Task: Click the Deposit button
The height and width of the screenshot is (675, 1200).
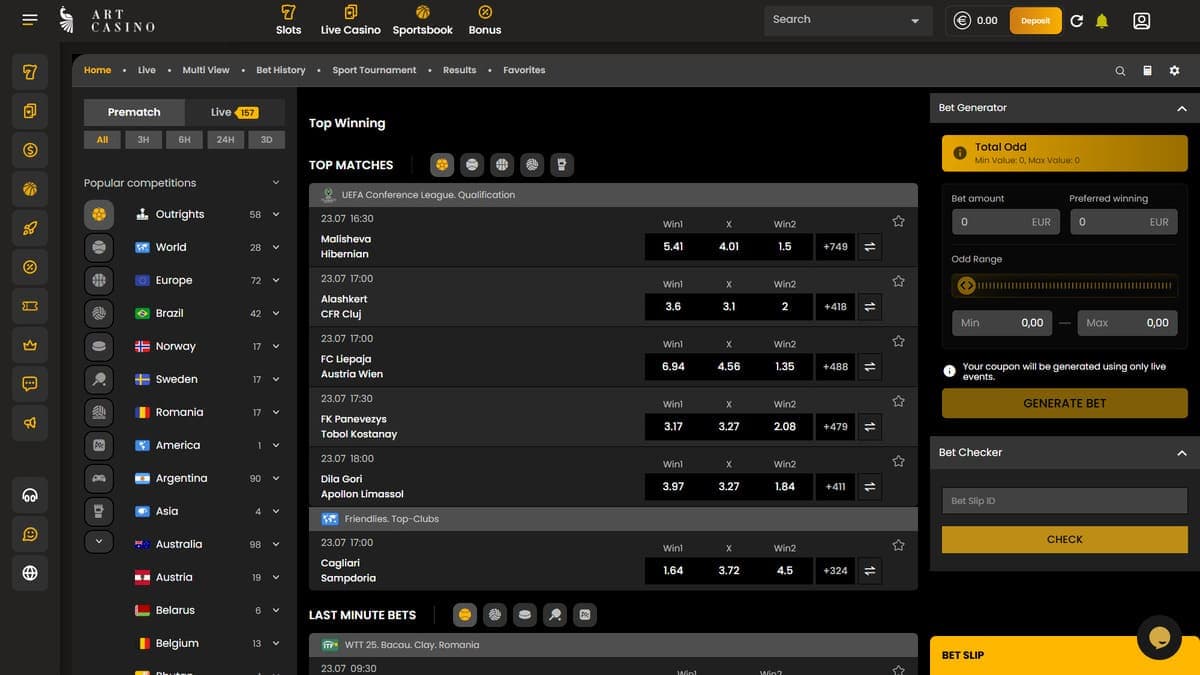Action: coord(1035,20)
